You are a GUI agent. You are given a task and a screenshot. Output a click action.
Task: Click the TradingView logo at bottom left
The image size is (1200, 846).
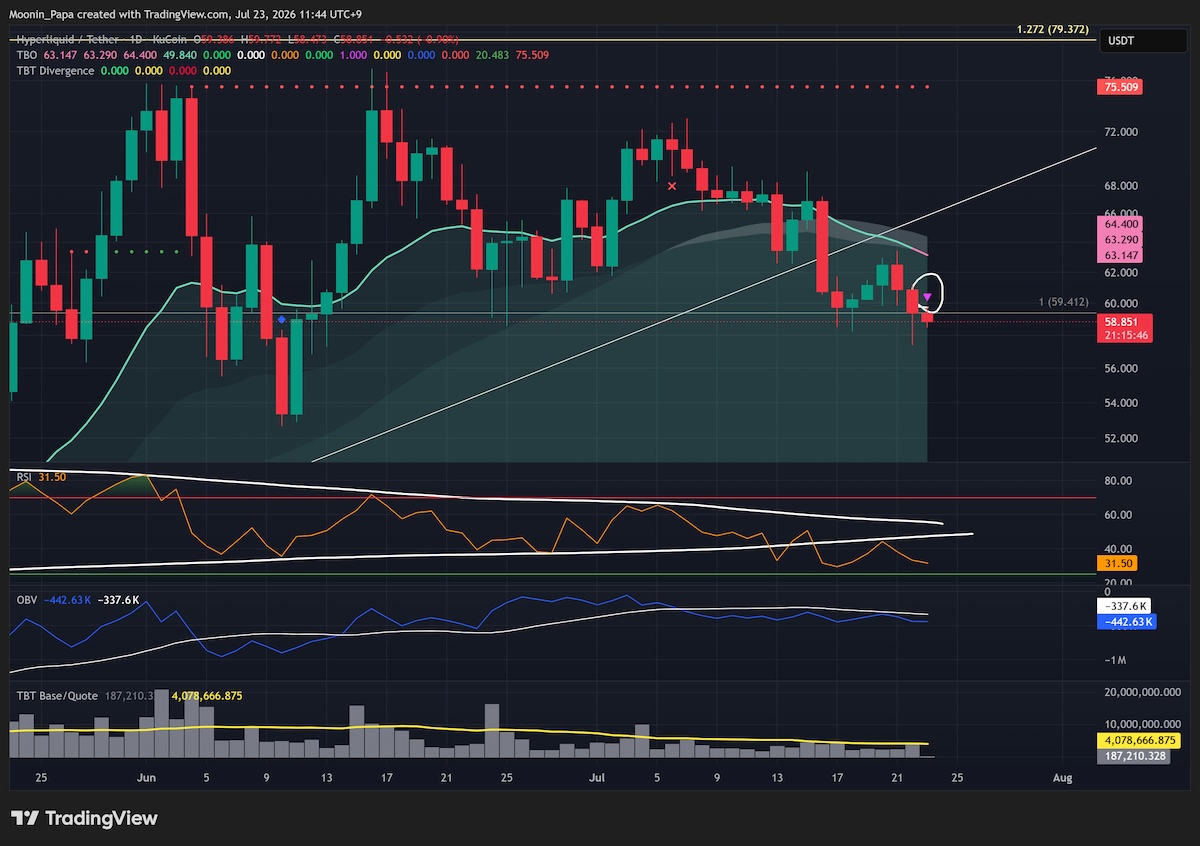coord(84,818)
